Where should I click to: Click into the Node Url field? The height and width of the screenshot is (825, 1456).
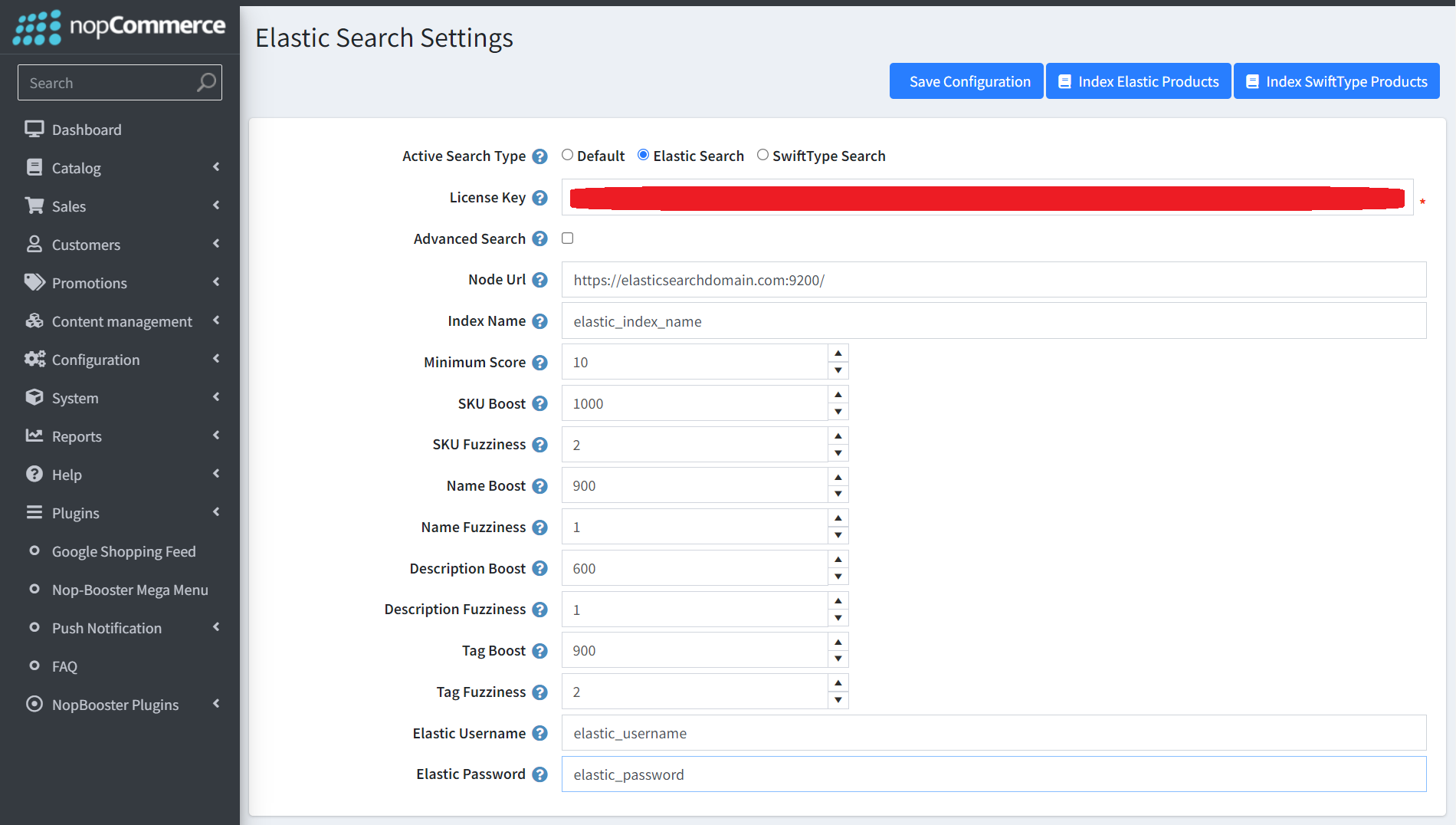(994, 280)
